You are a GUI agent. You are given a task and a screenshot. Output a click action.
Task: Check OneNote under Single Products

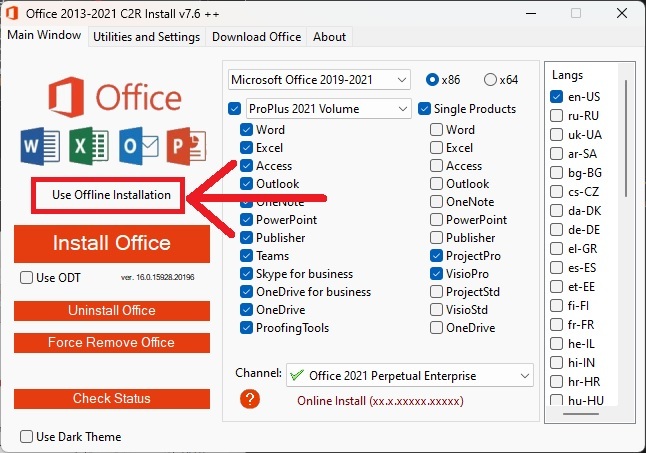pos(436,202)
